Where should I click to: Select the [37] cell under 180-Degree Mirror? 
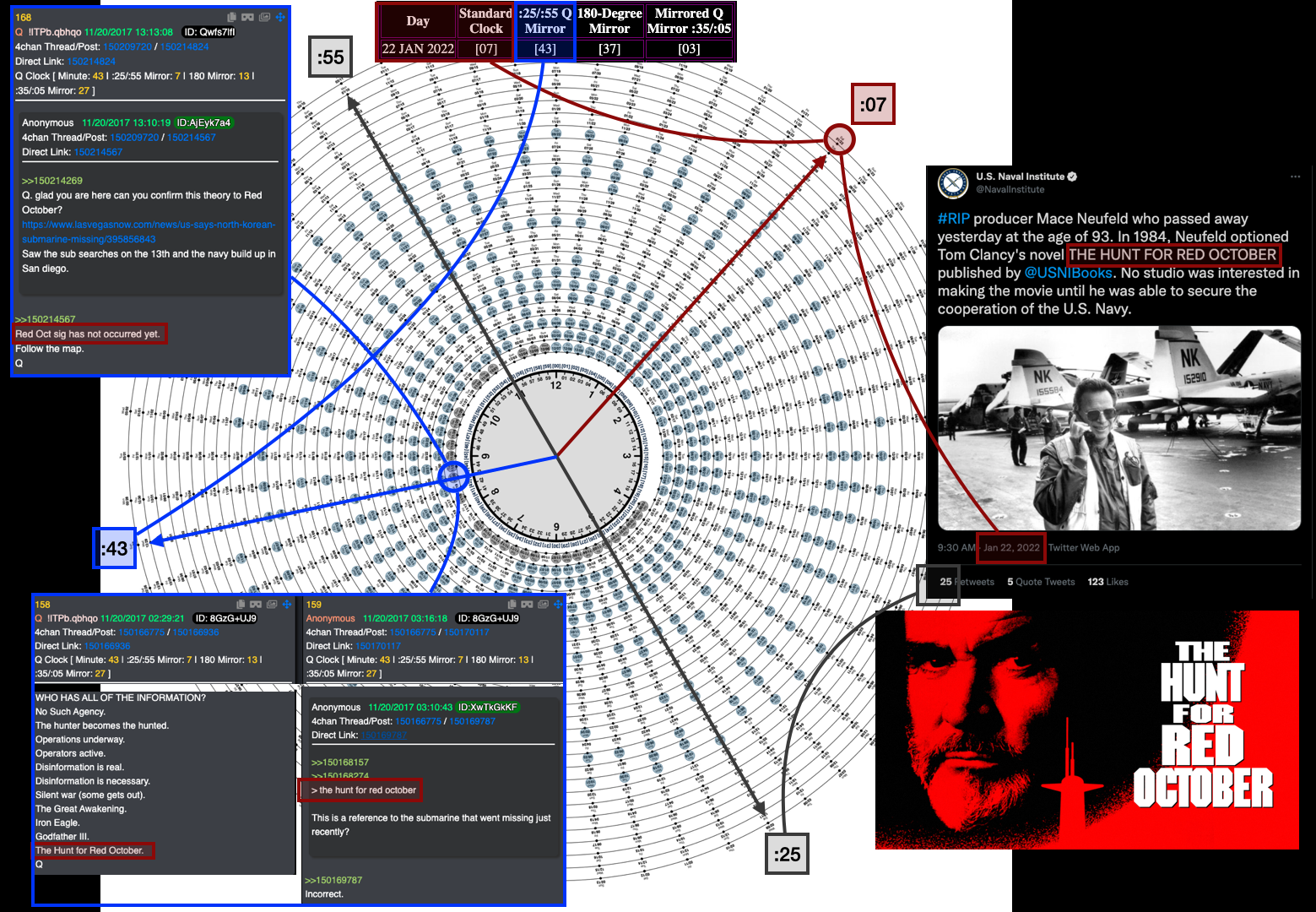609,49
